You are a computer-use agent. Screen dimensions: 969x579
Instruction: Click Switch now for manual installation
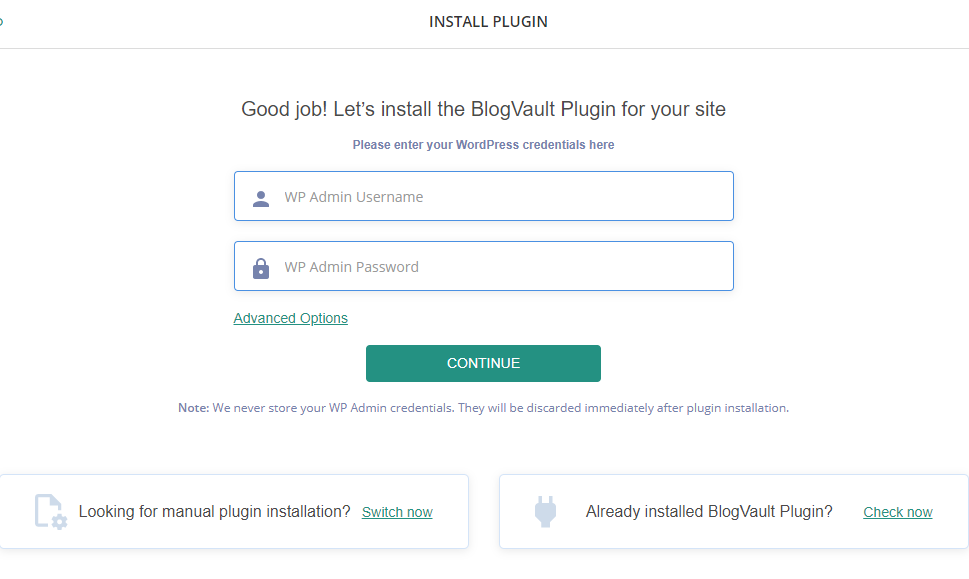tap(397, 512)
